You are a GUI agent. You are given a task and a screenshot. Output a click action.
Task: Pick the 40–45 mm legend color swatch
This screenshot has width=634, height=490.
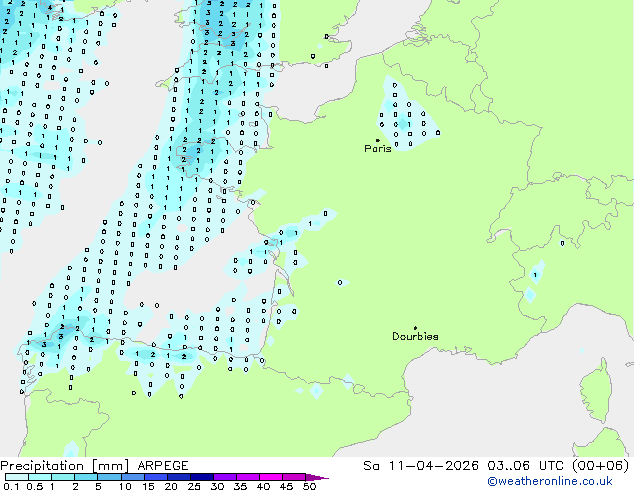tap(271, 477)
